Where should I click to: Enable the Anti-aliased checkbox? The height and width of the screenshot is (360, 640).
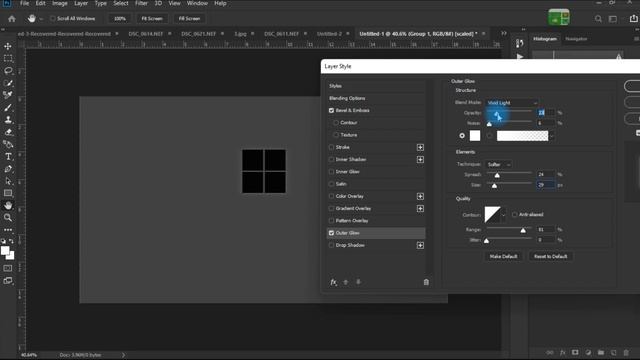pos(515,214)
